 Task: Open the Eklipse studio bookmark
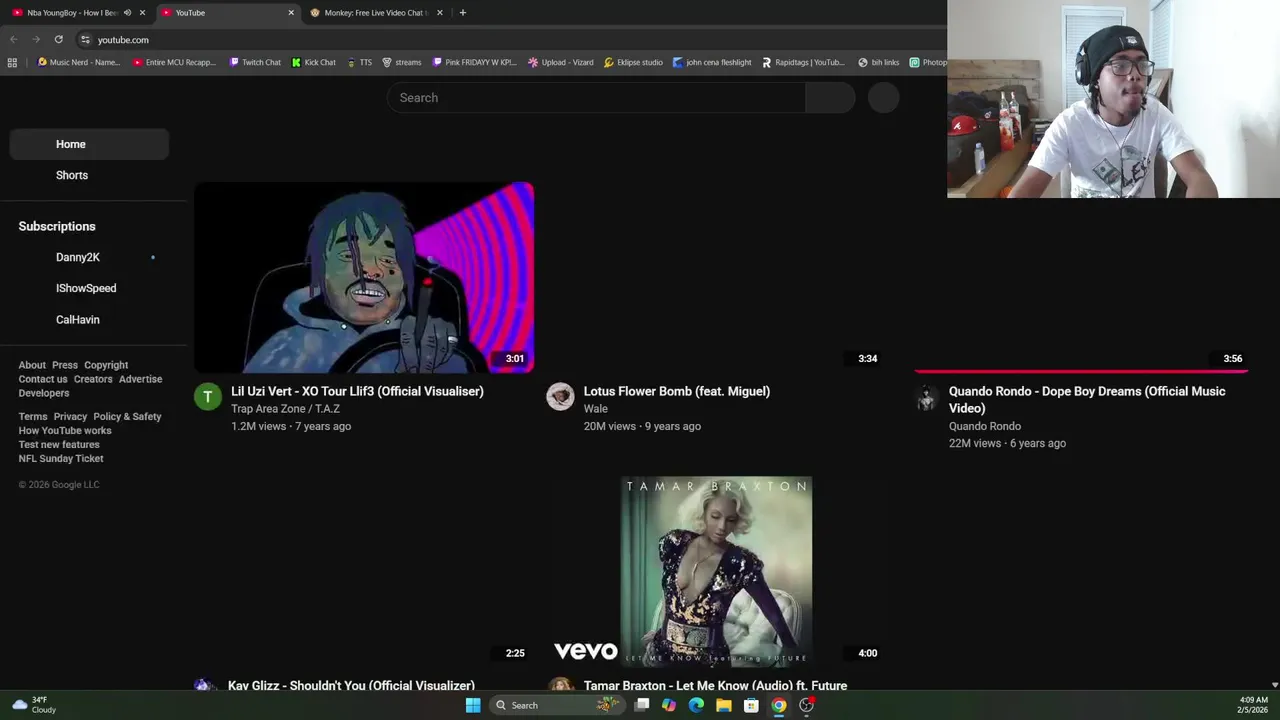633,62
